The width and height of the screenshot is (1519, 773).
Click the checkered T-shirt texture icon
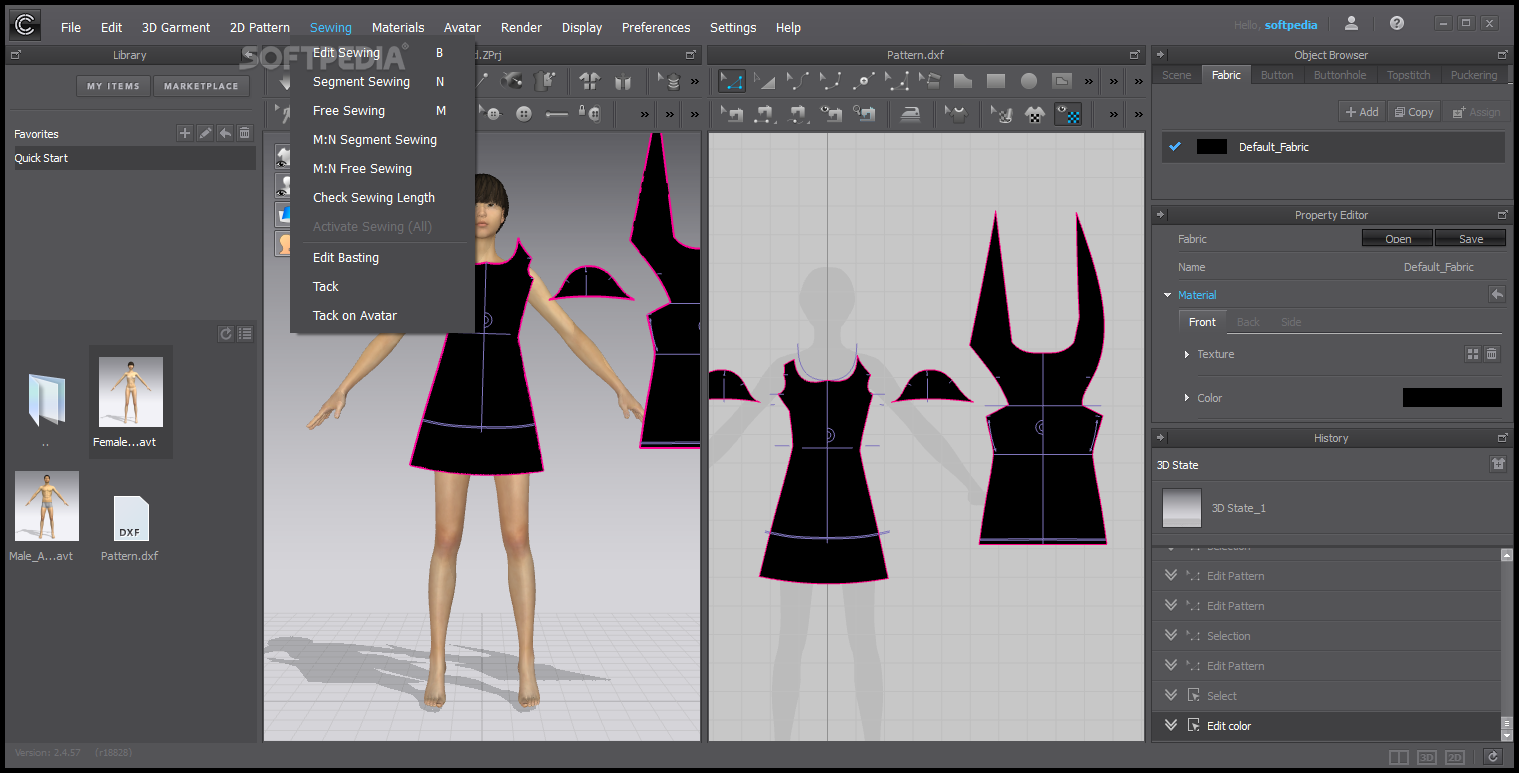coord(1035,113)
